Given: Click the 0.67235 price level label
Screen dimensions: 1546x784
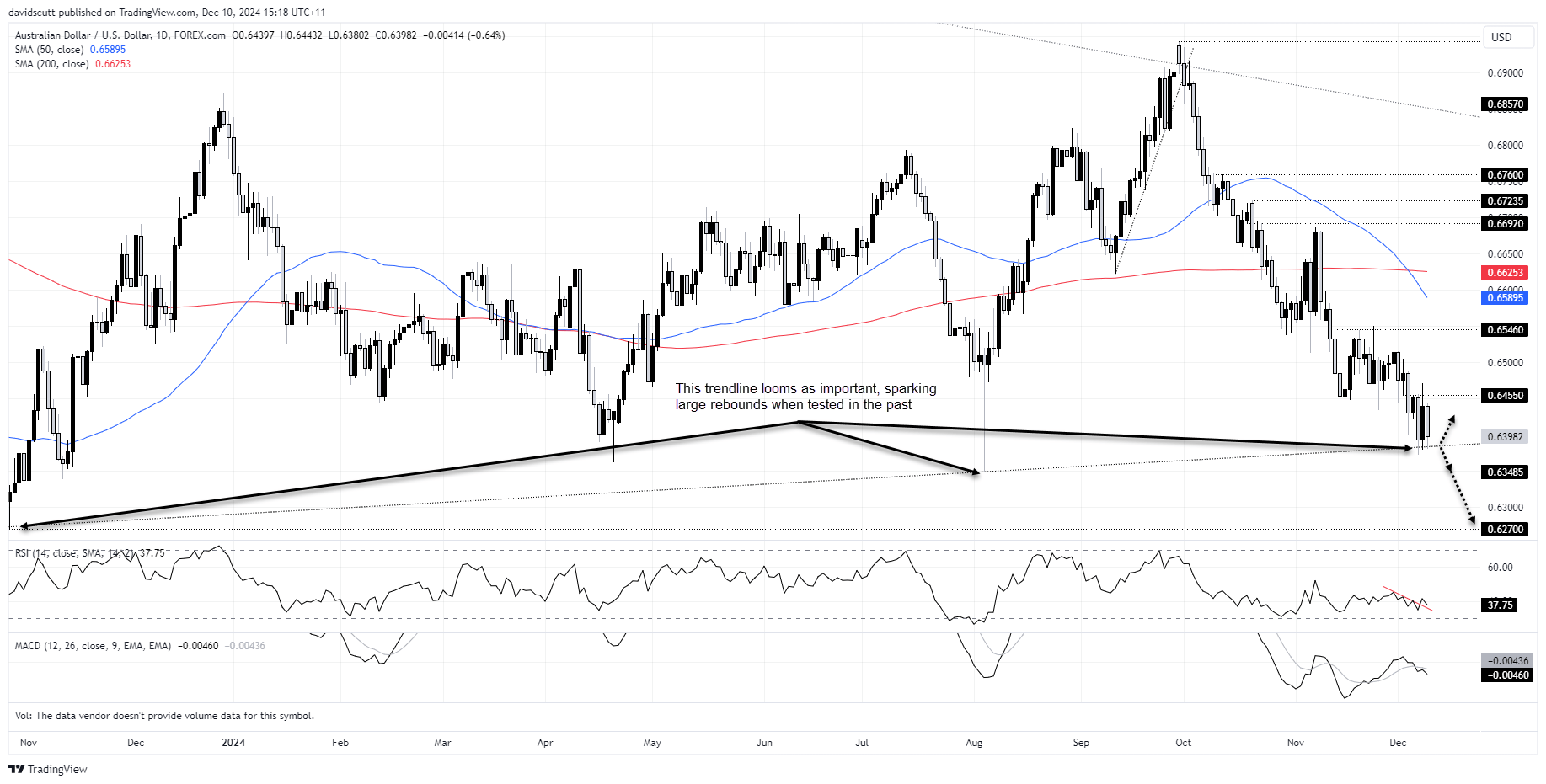Looking at the screenshot, I should point(1505,201).
